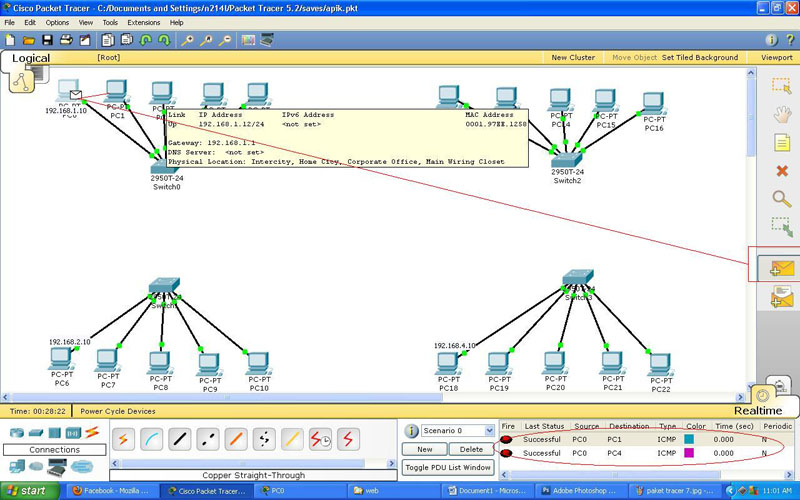Switch to the Realtime mode tab

coord(758,410)
